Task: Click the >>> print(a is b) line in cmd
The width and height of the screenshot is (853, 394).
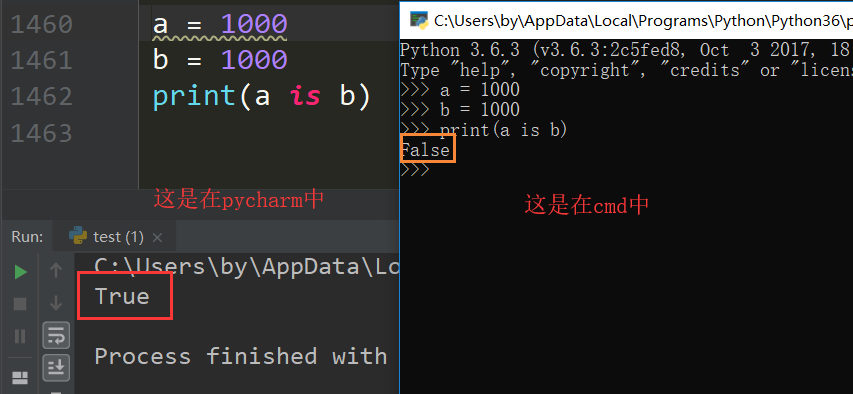Action: 484,130
